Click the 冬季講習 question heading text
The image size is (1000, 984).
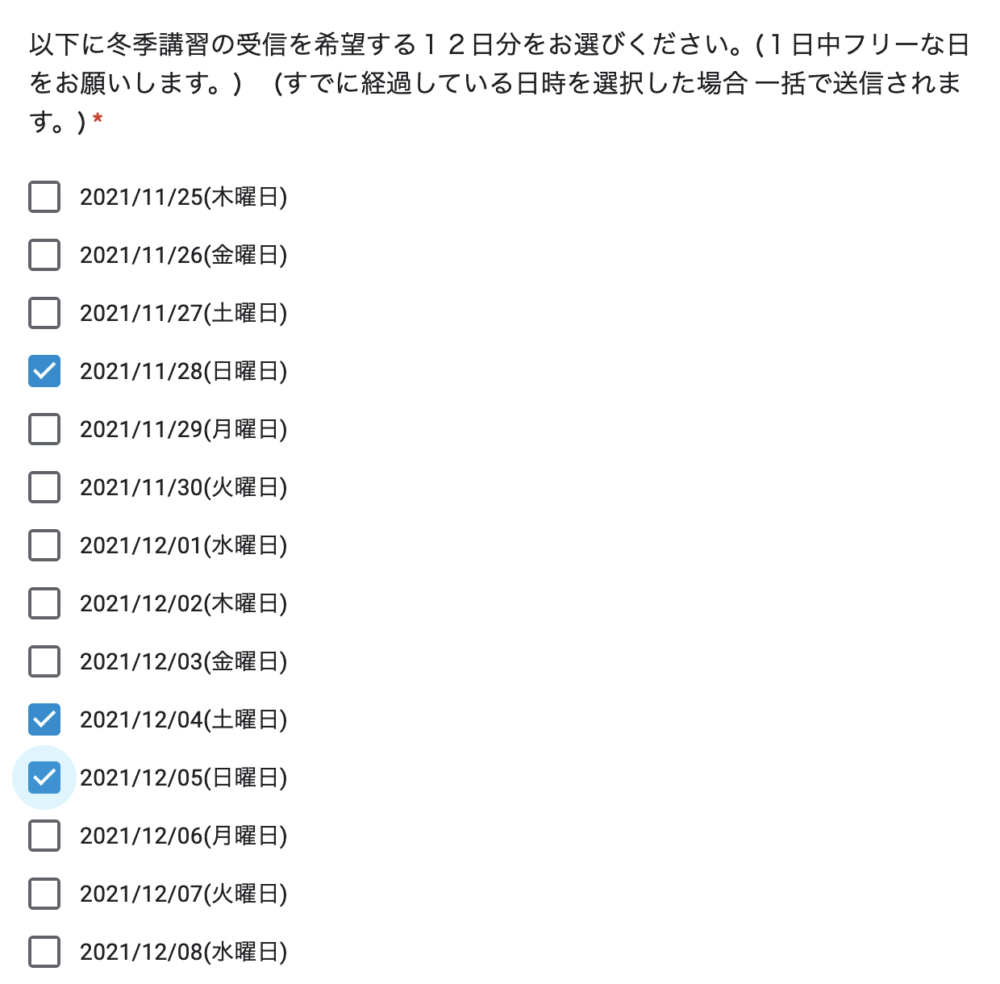pos(499,82)
